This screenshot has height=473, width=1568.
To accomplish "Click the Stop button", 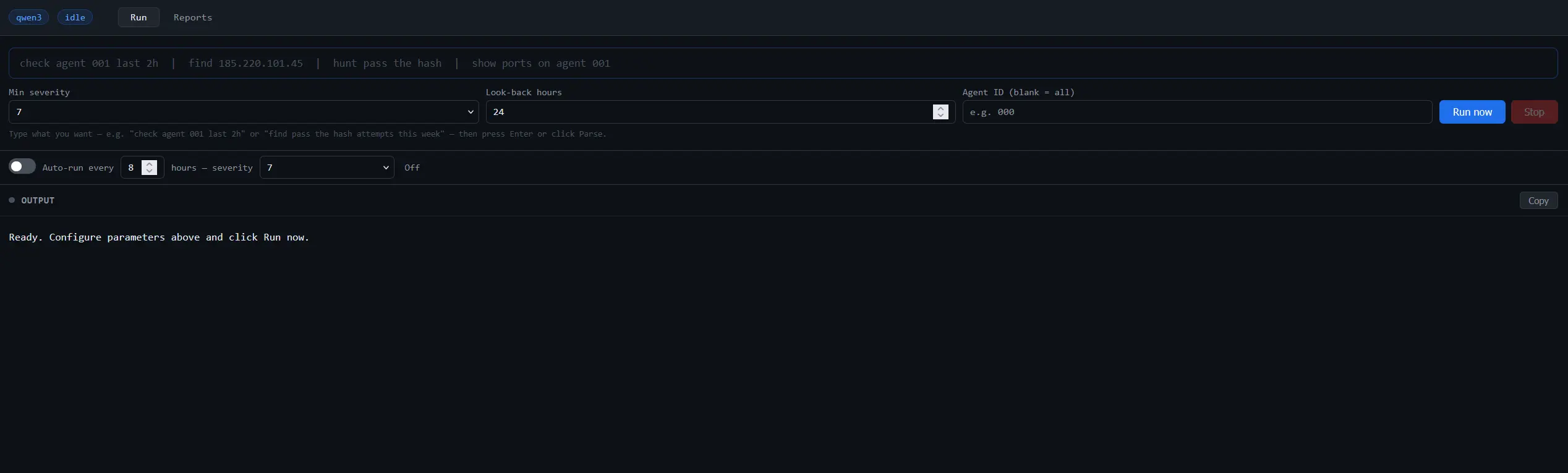I will 1534,112.
